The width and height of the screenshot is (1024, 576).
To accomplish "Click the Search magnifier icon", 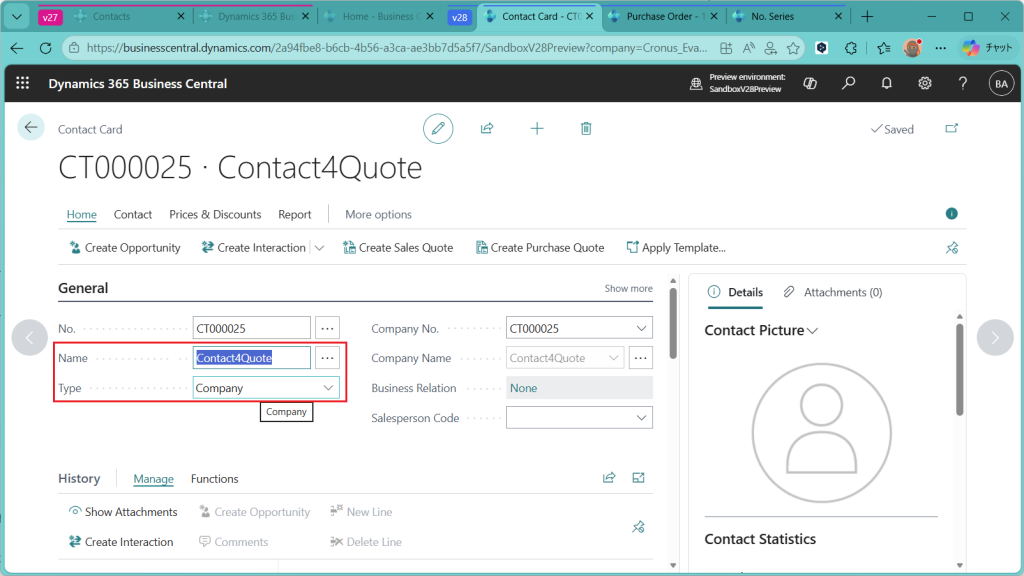I will [x=848, y=84].
